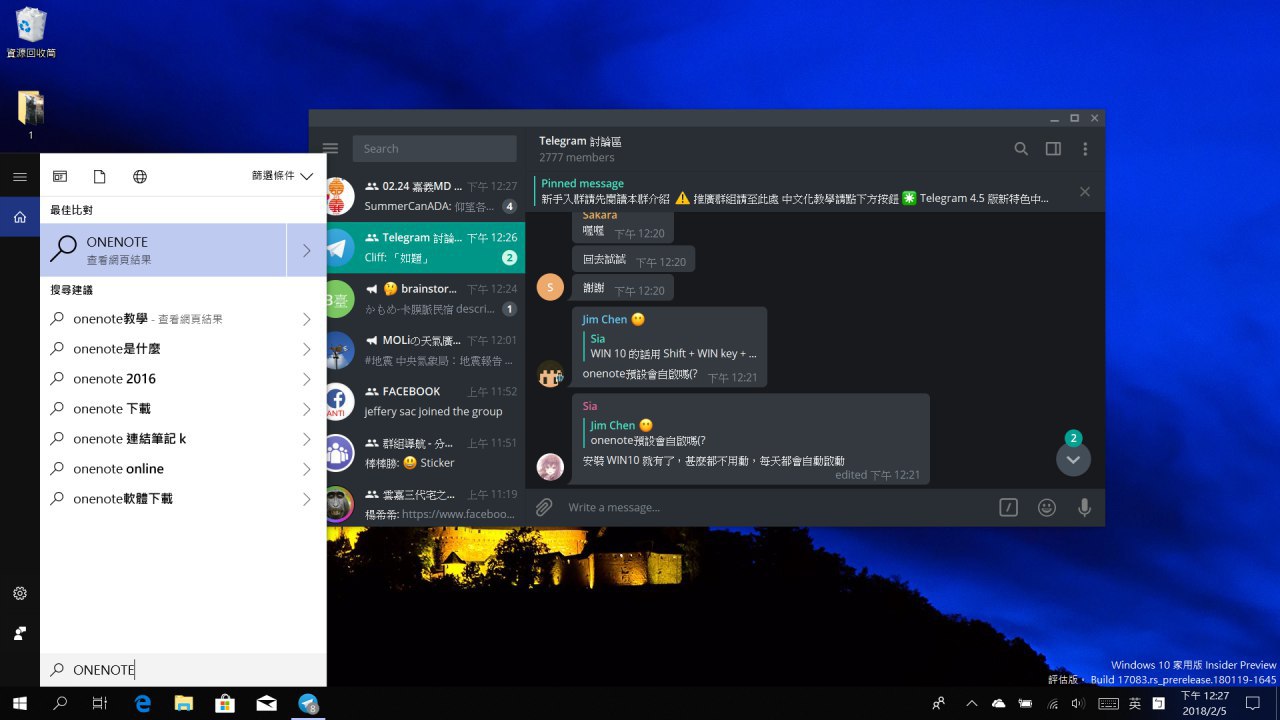Select the Telegram taskbar icon

point(308,703)
